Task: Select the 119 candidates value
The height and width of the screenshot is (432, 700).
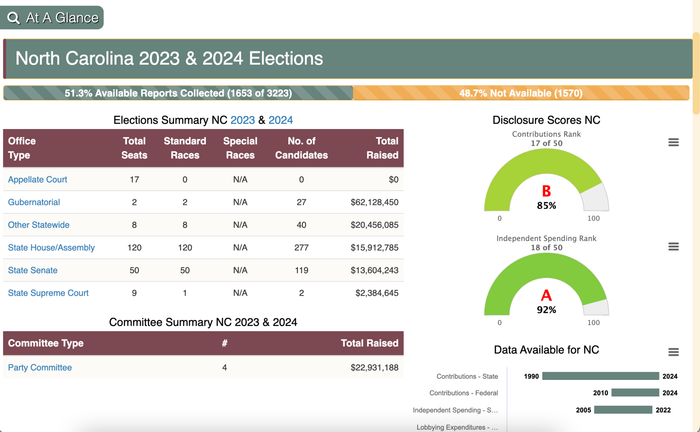Action: pos(301,270)
